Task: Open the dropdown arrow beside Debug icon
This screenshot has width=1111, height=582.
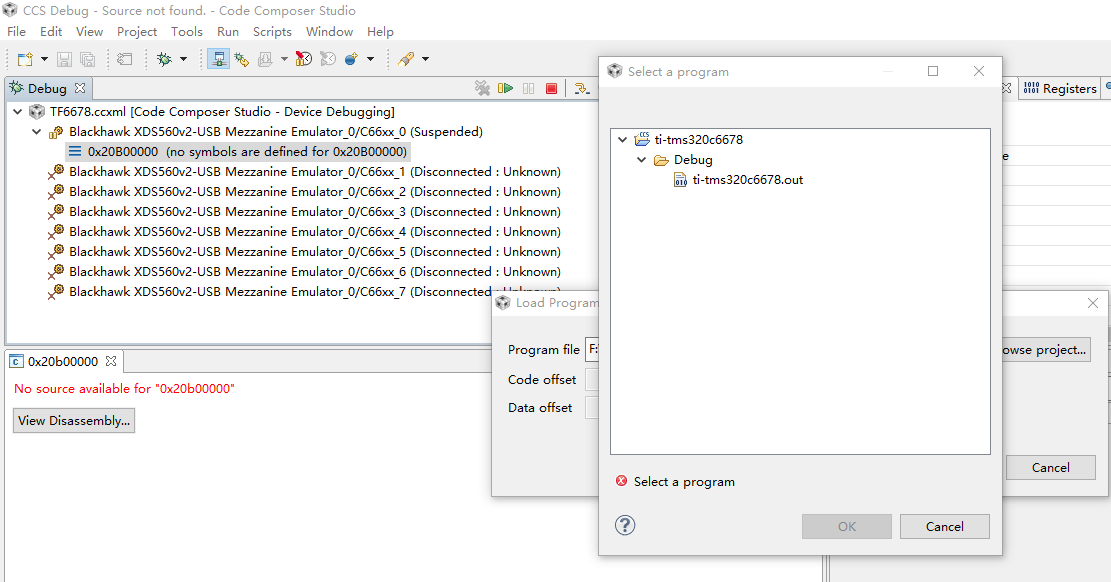Action: coord(183,60)
